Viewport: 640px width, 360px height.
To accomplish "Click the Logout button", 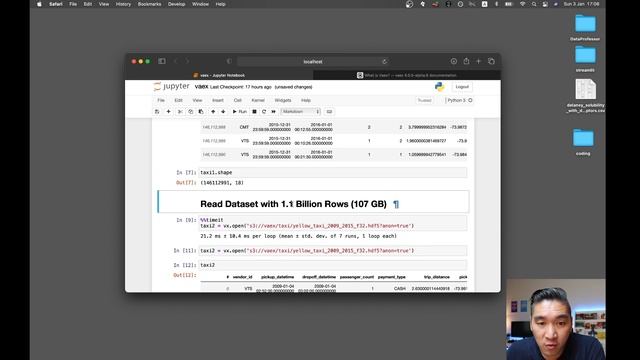I will click(x=462, y=87).
